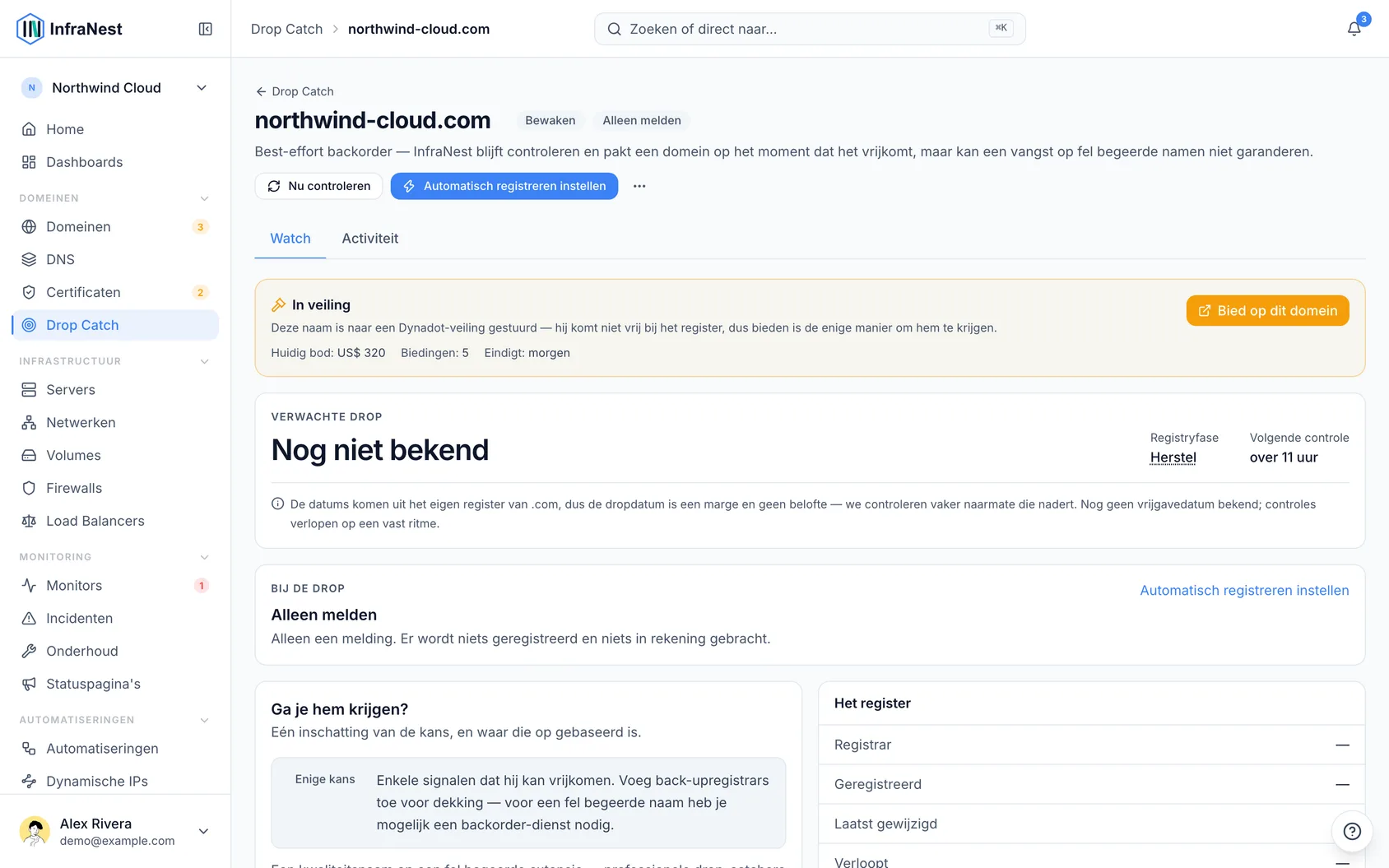Open Firewalls page
Screen dimensions: 1389x868
click(x=115, y=488)
